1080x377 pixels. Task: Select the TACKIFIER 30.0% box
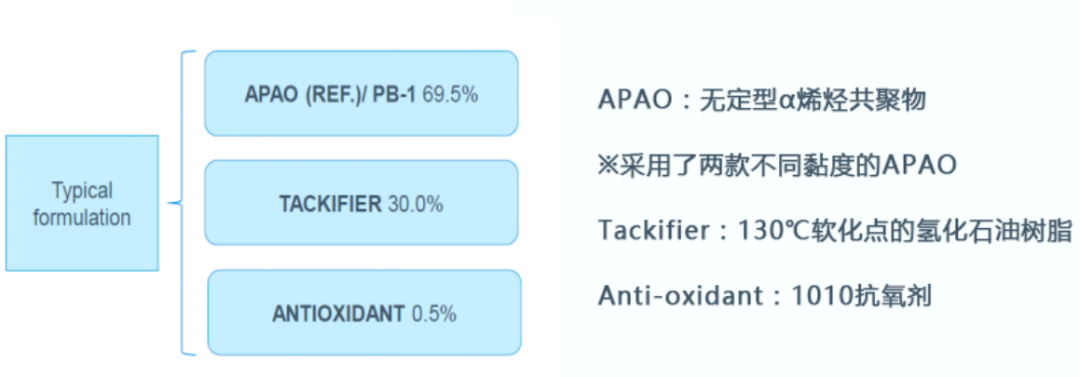coord(362,203)
